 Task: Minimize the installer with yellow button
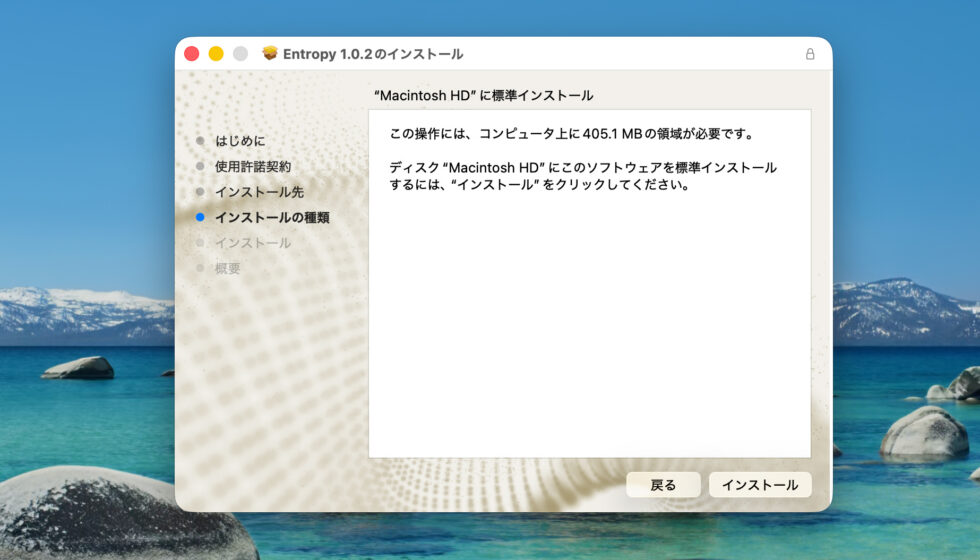point(216,54)
